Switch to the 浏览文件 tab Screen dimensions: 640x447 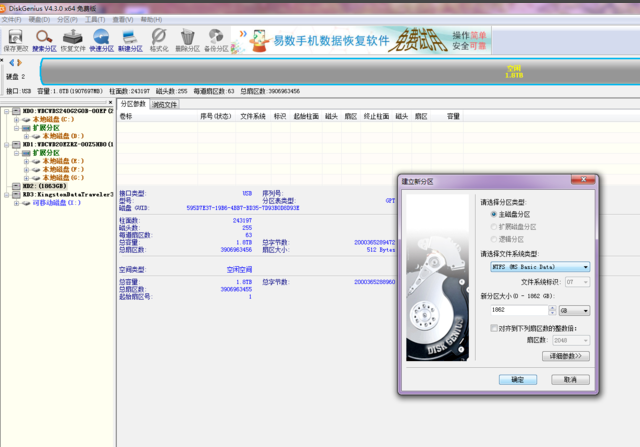(164, 105)
